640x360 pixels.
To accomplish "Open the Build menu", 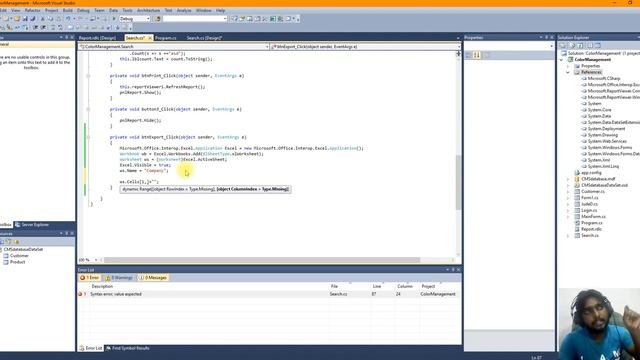I will 68,10.
